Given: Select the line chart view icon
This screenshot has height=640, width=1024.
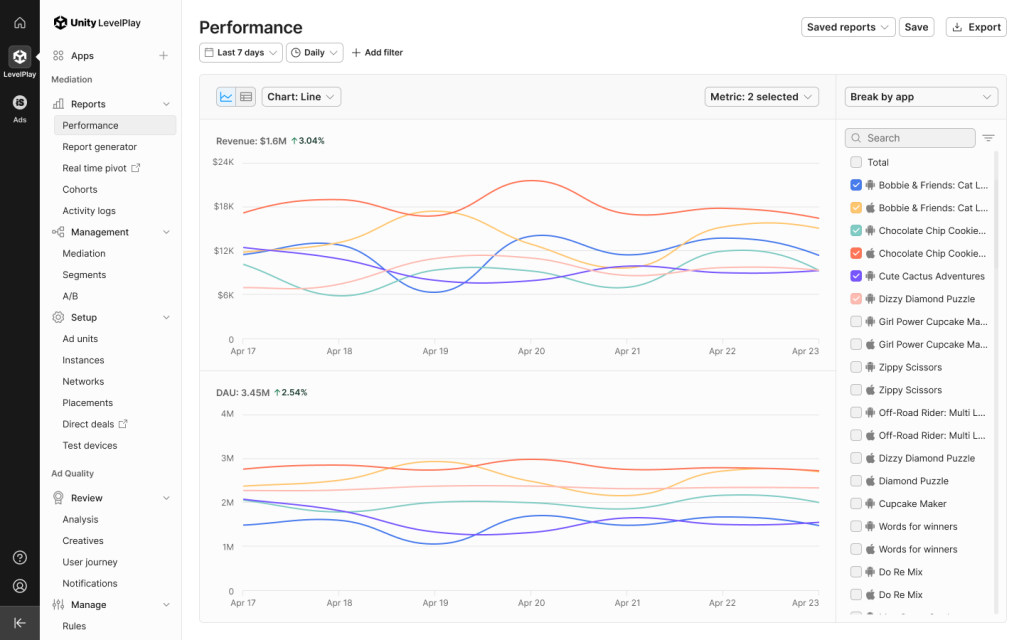Looking at the screenshot, I should tap(228, 97).
